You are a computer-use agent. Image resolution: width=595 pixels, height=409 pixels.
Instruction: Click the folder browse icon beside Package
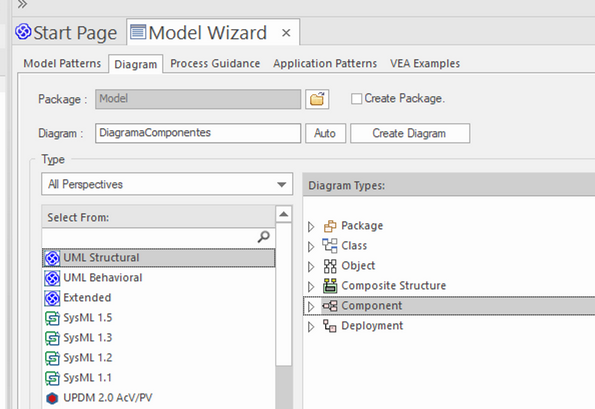317,99
